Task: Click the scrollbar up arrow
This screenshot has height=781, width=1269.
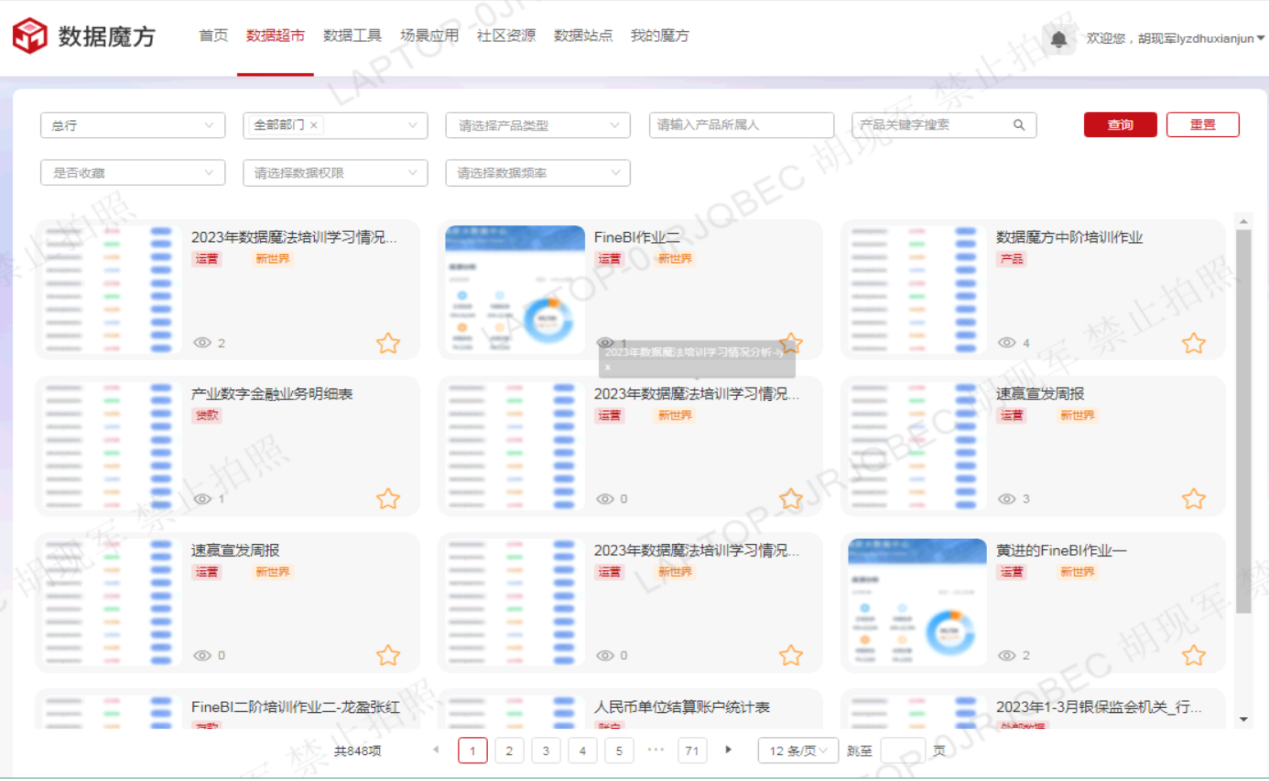Action: coord(1243,221)
